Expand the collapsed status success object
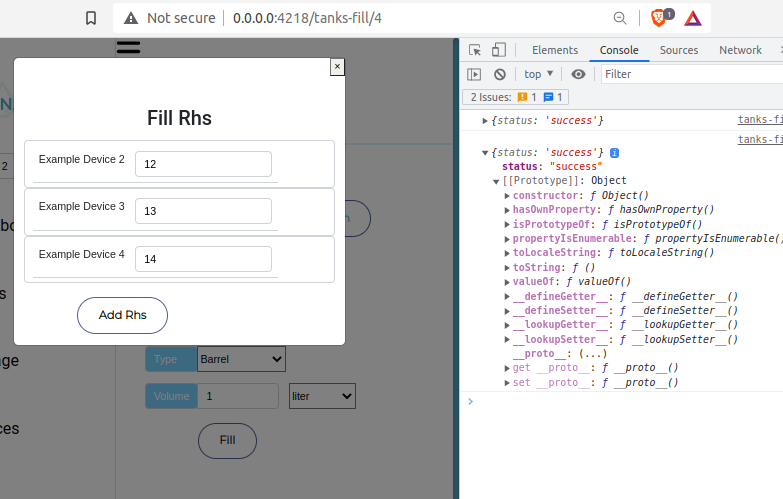Screen dimensions: 783x499 (486, 120)
